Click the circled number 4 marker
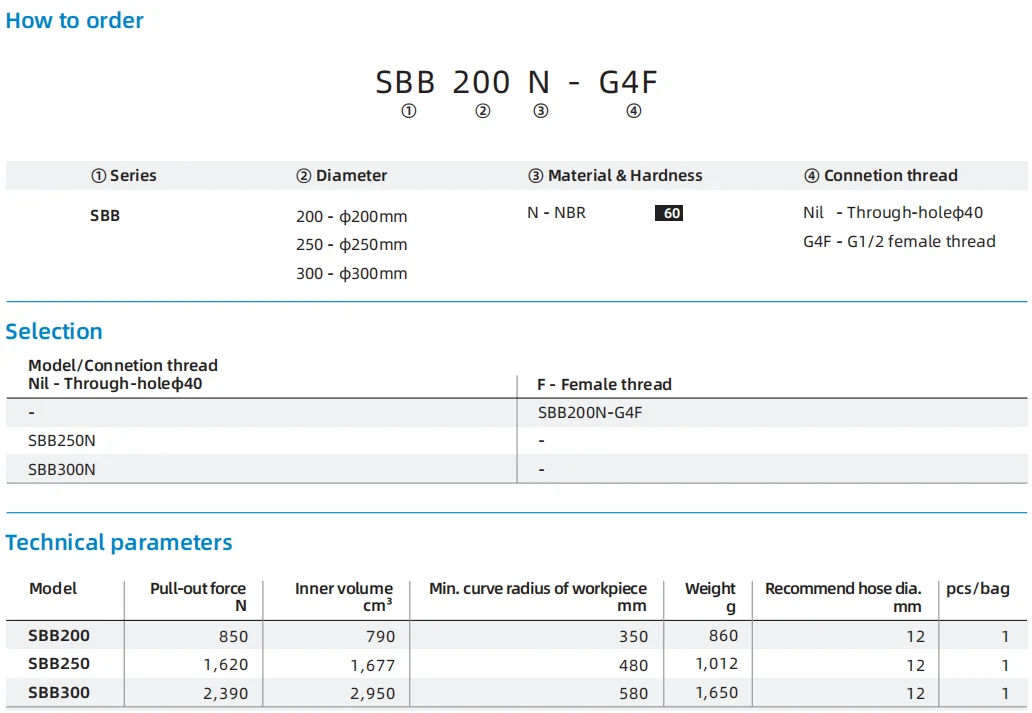Image resolution: width=1032 pixels, height=713 pixels. 633,111
